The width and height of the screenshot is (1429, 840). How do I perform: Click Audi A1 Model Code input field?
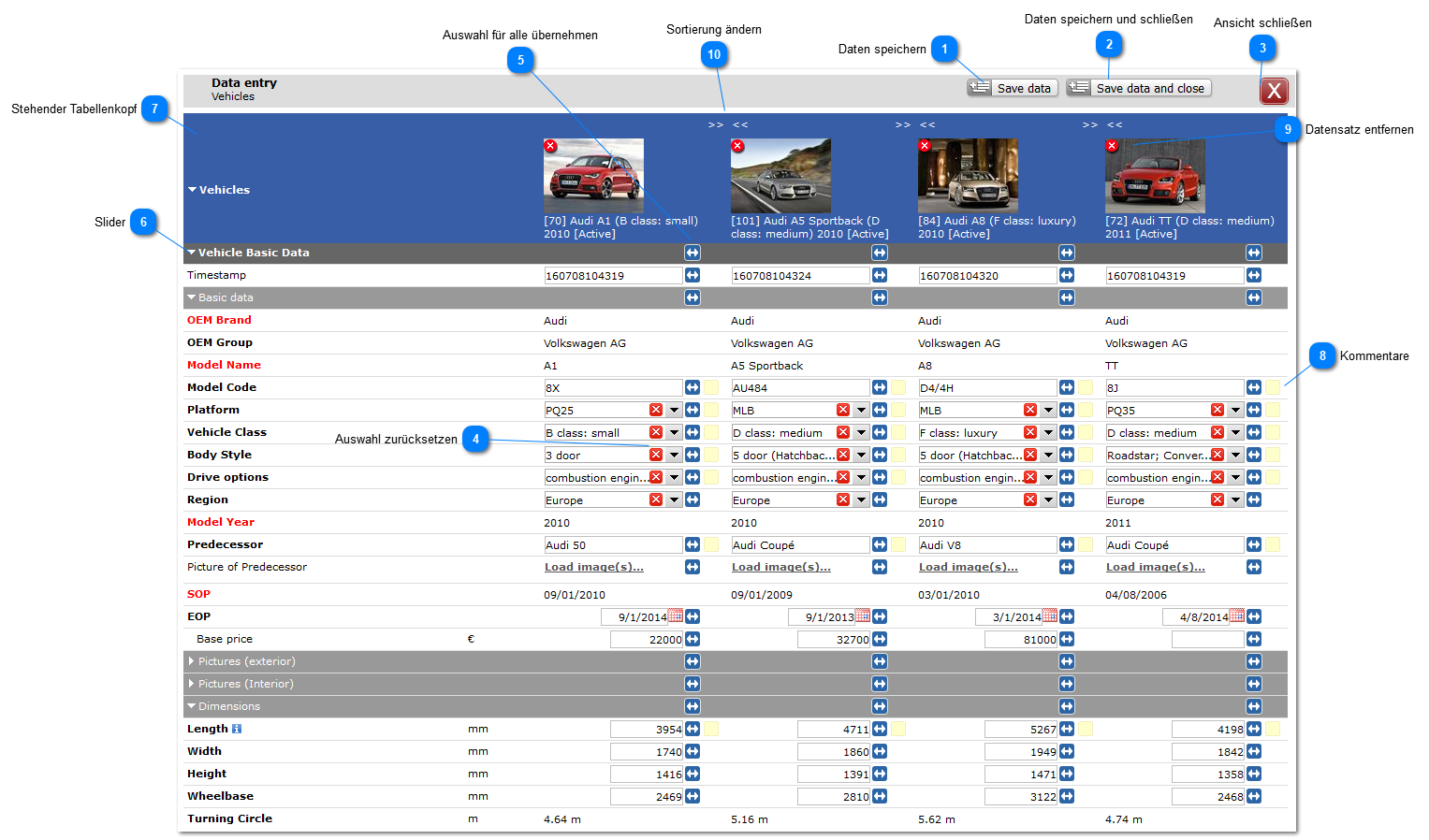pos(613,387)
